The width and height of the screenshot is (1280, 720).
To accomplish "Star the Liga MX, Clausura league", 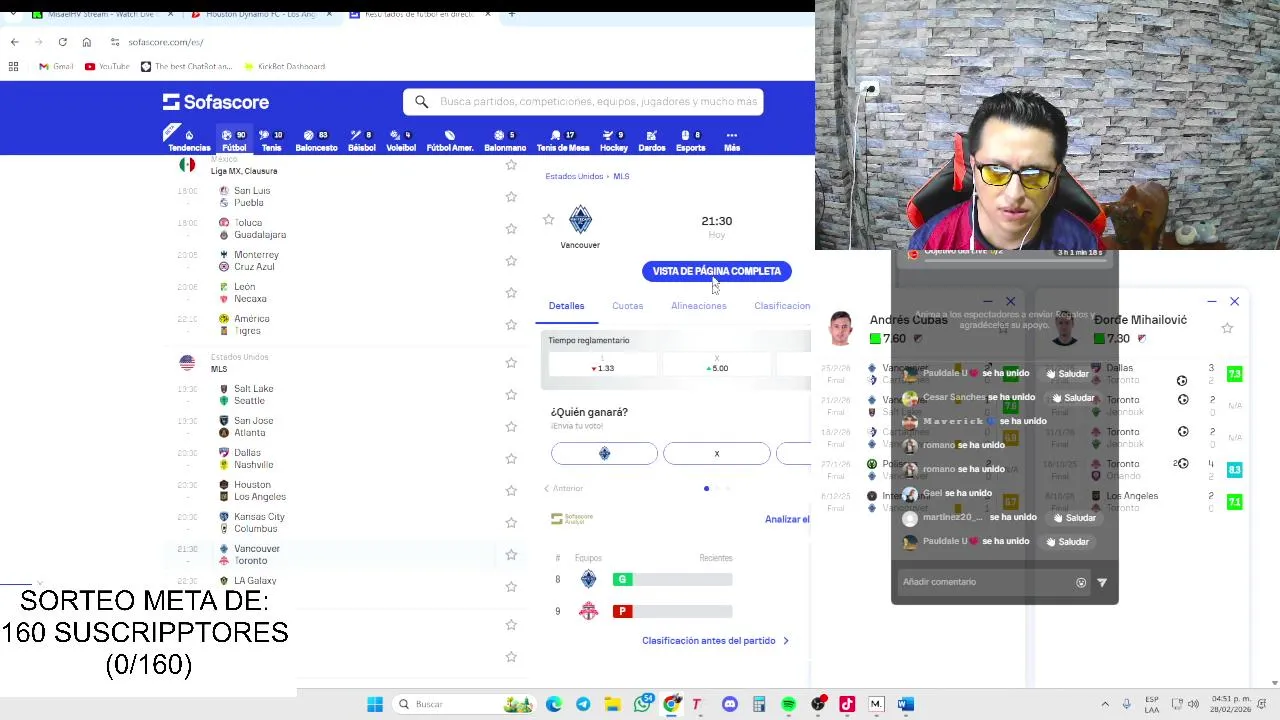I will click(x=511, y=165).
